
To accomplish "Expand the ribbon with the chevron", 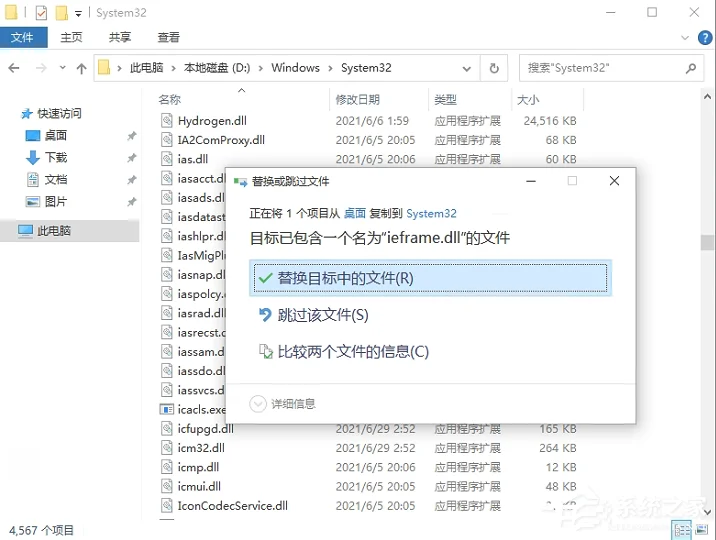I will tap(685, 37).
